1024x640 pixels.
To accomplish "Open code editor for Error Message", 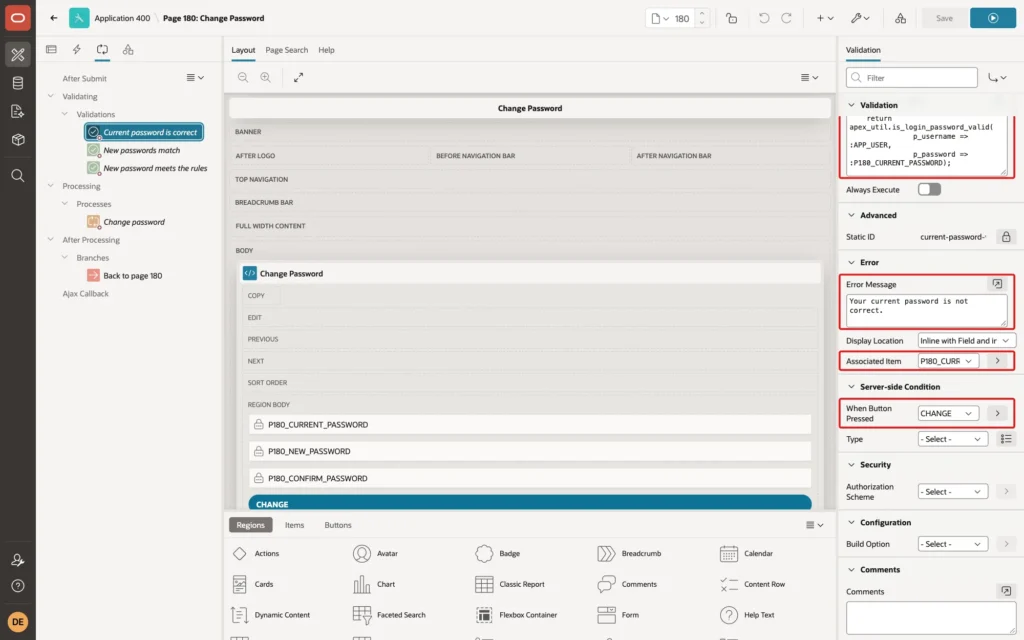I will coord(997,284).
